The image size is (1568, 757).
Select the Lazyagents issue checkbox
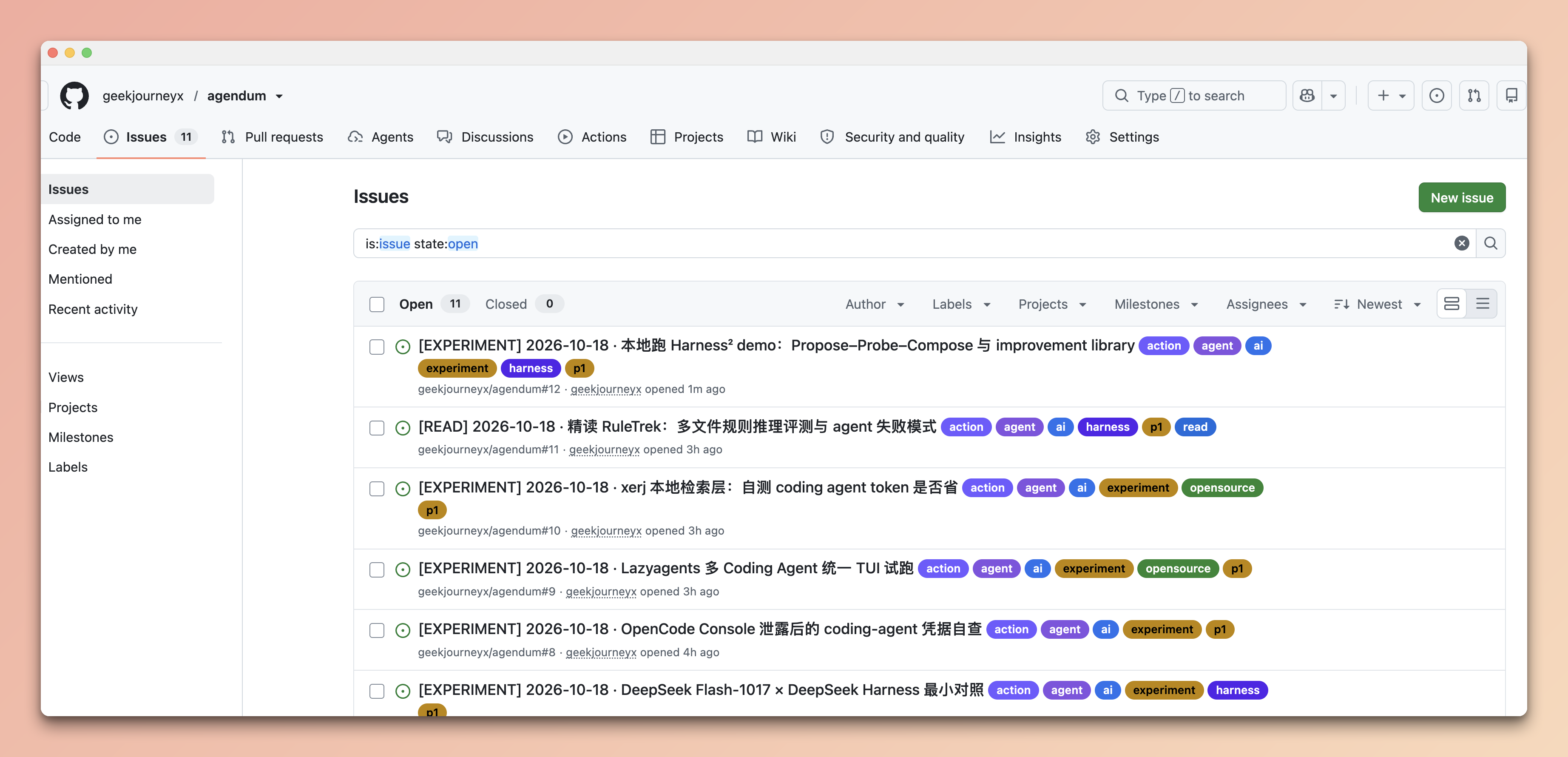point(377,570)
